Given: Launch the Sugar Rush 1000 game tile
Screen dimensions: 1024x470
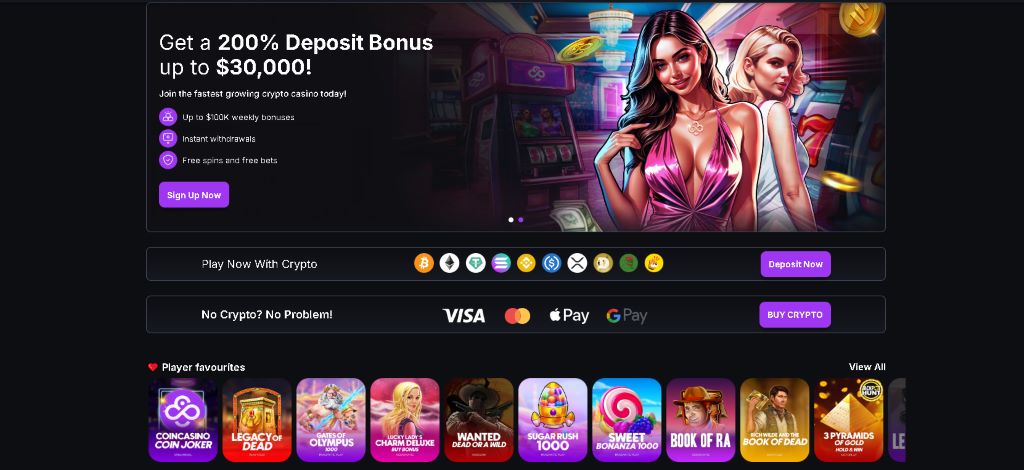Looking at the screenshot, I should click(x=552, y=420).
